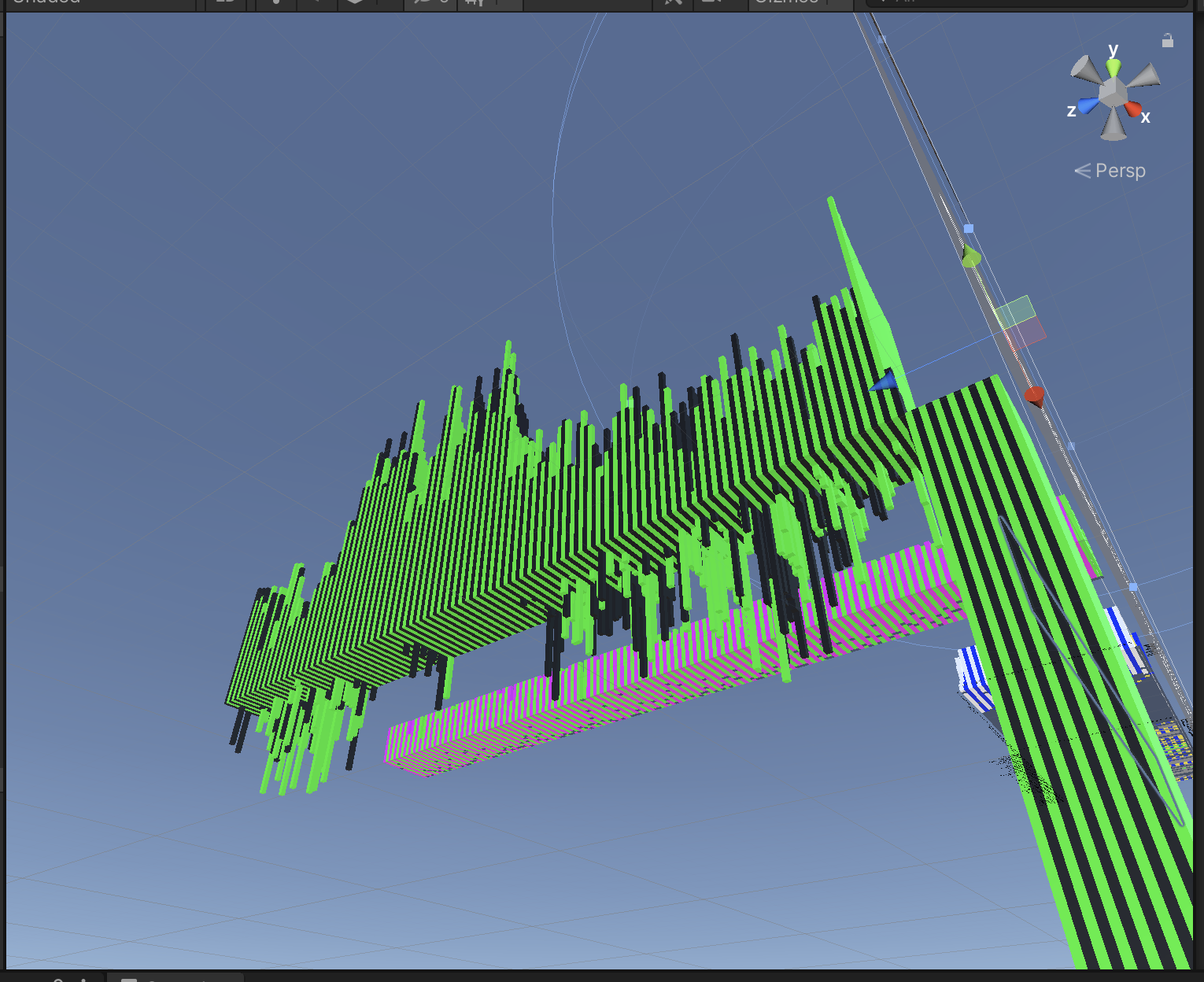Select the gray negative-Z cone on orientation gizmo
The image size is (1204, 982).
1145,76
